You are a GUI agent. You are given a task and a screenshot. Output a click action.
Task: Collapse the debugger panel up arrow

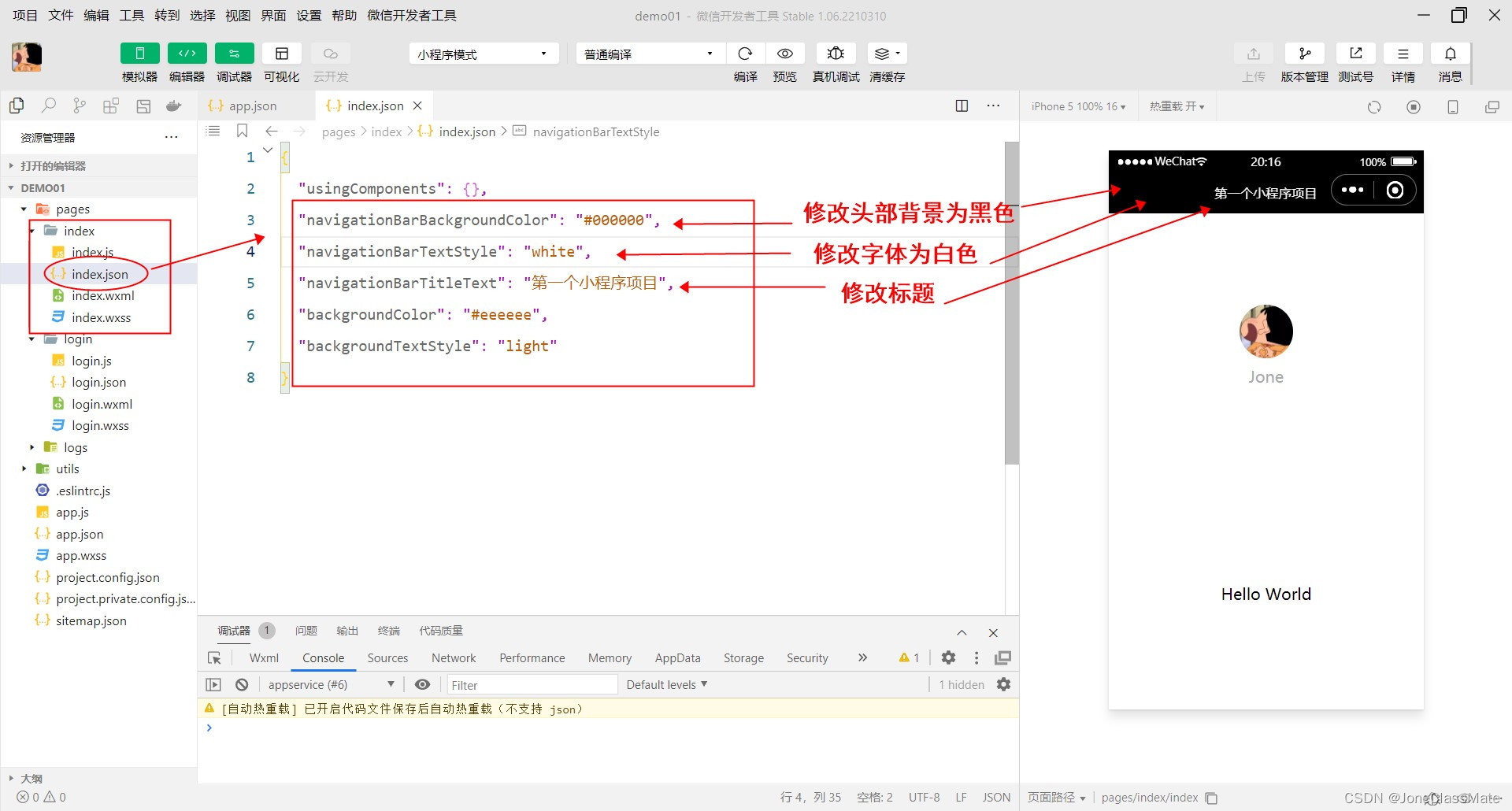(x=962, y=632)
